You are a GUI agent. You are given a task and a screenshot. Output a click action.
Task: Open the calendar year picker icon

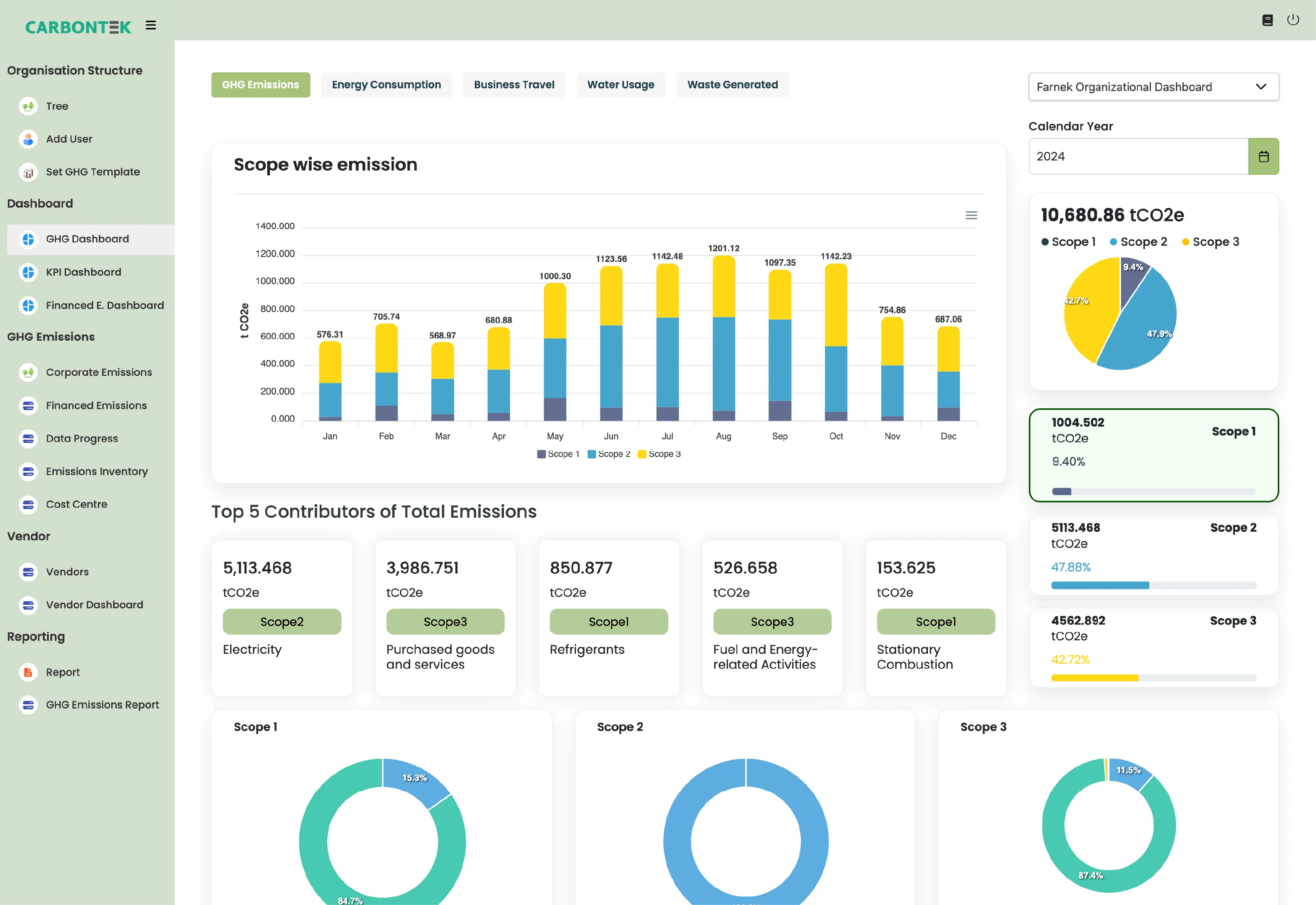pos(1263,156)
